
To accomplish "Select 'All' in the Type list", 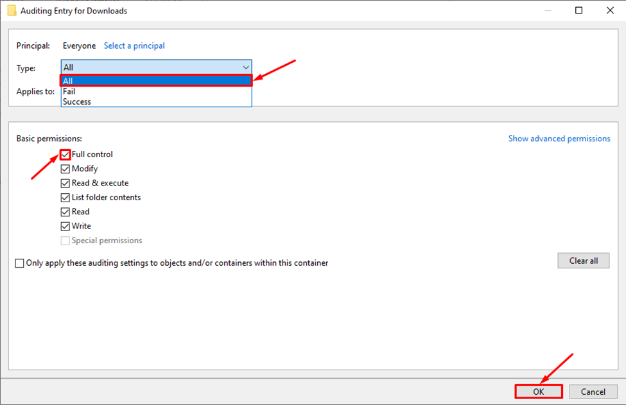I will click(156, 81).
